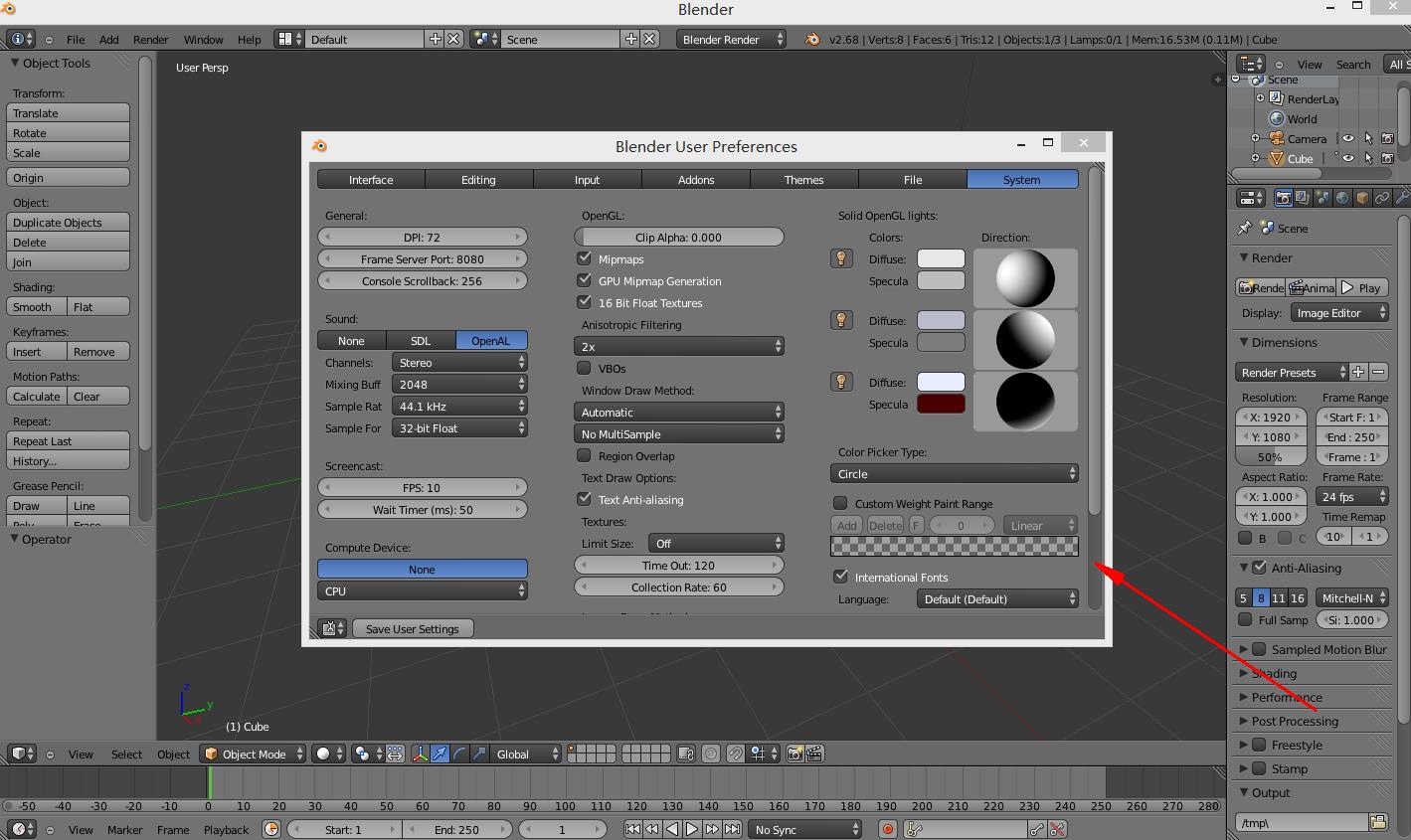Select the rotate manipulator arc icon

point(459,754)
